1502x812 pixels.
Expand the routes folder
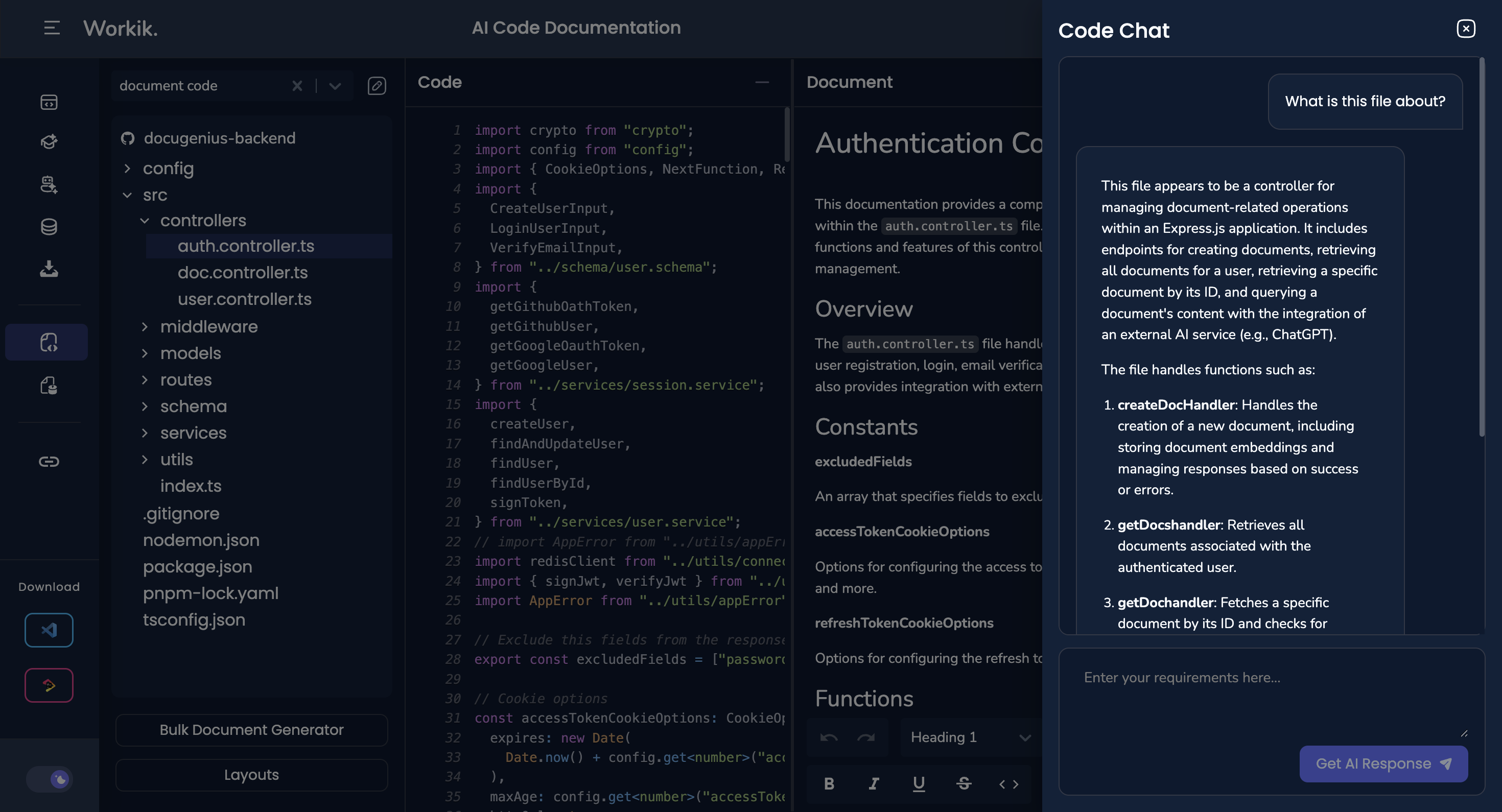[145, 379]
